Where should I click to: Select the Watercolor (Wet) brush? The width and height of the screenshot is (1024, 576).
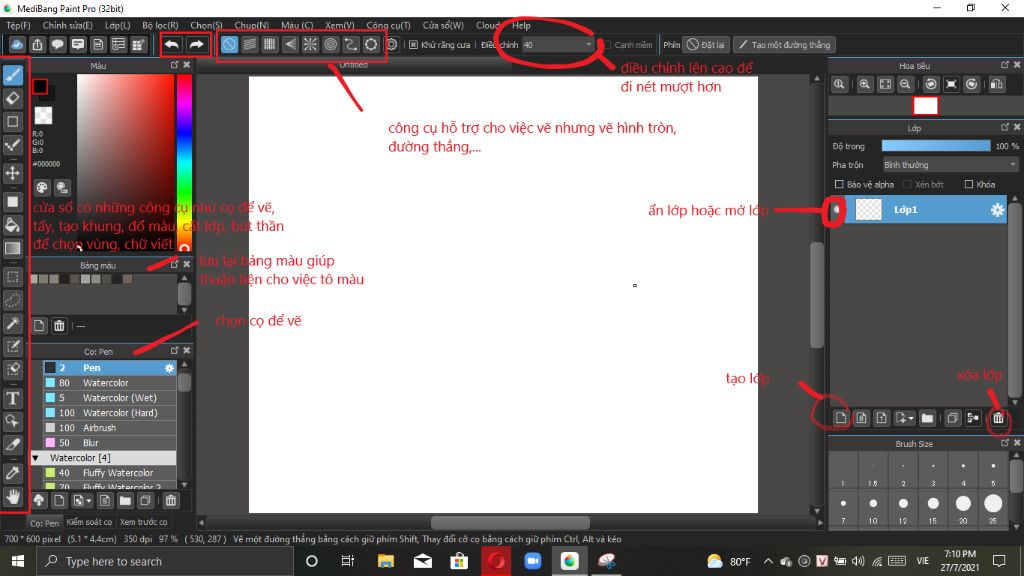click(110, 398)
